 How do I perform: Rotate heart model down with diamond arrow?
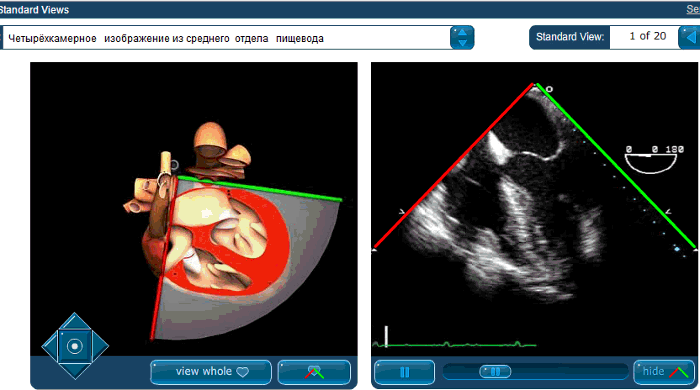(75, 370)
